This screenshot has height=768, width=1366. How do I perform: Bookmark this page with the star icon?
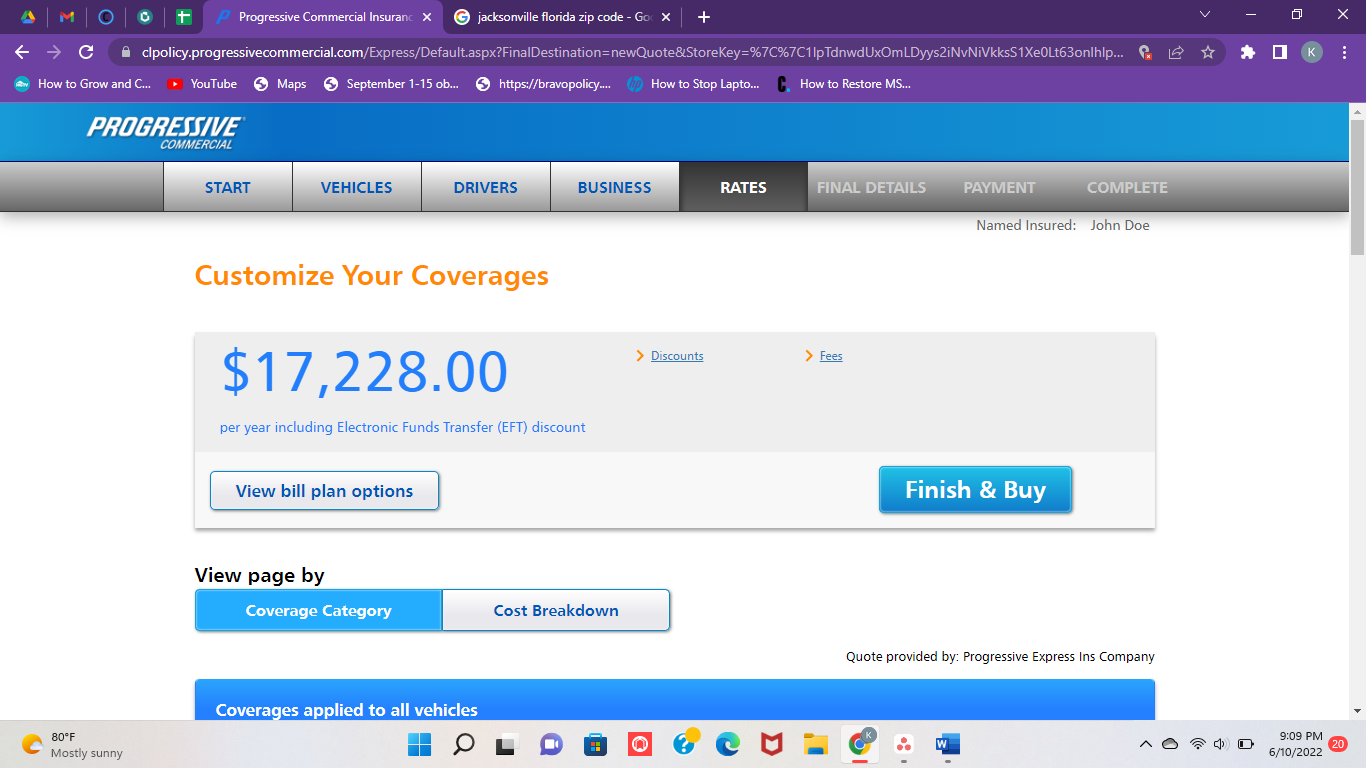tap(1207, 52)
